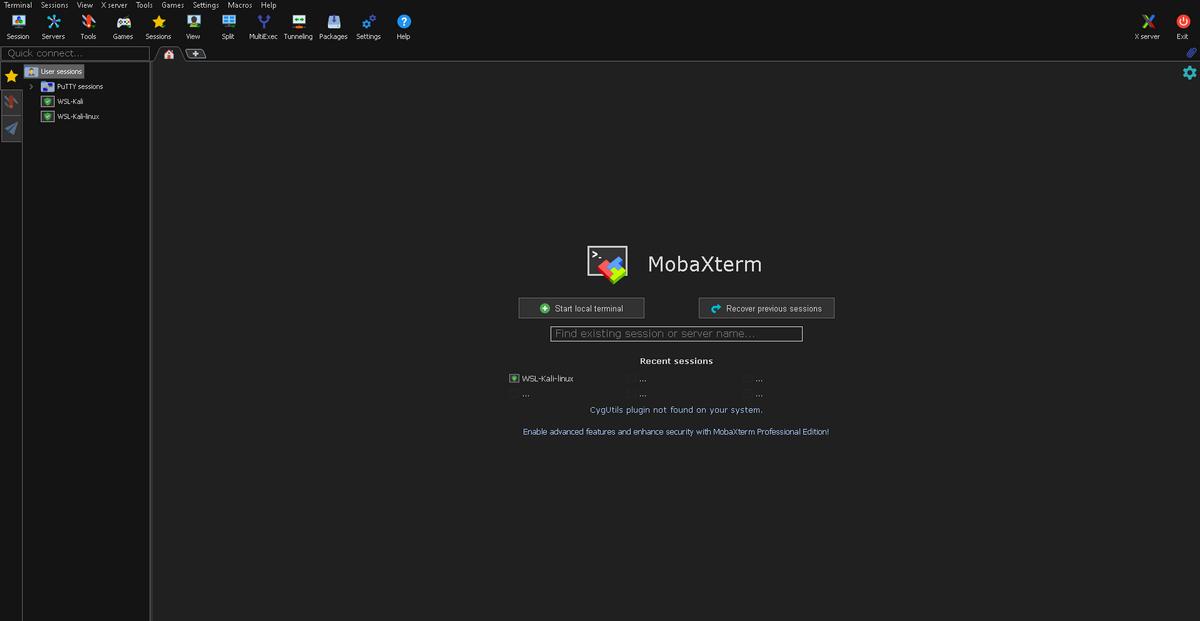This screenshot has height=621, width=1200.
Task: Click Recover previous sessions button
Action: click(x=766, y=308)
